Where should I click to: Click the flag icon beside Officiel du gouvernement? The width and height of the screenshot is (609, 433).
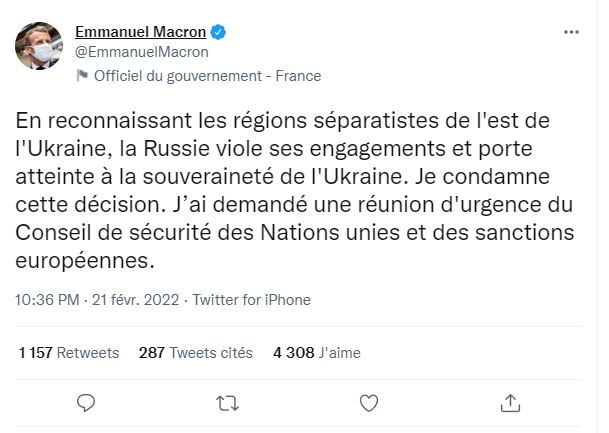82,77
